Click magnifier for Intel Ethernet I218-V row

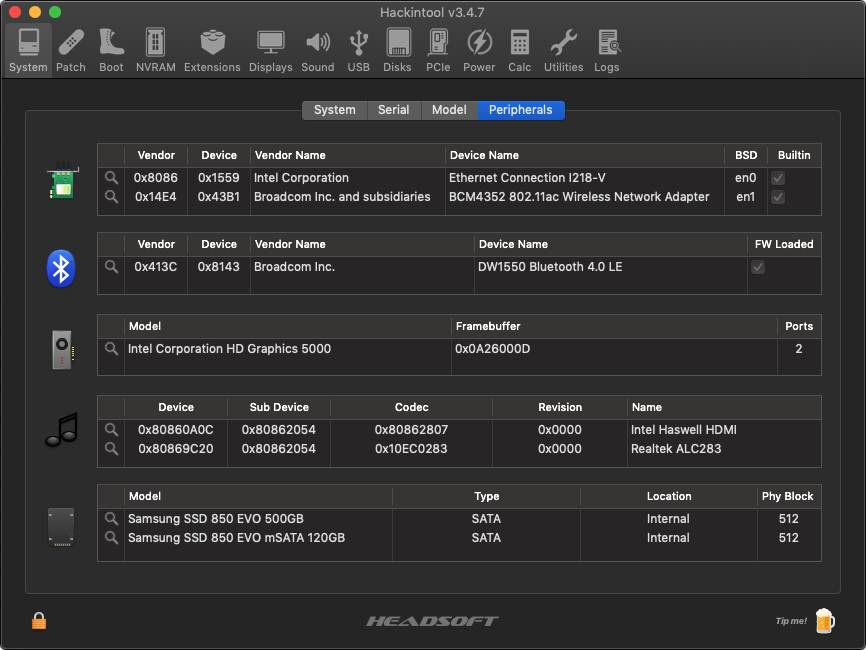coord(111,178)
